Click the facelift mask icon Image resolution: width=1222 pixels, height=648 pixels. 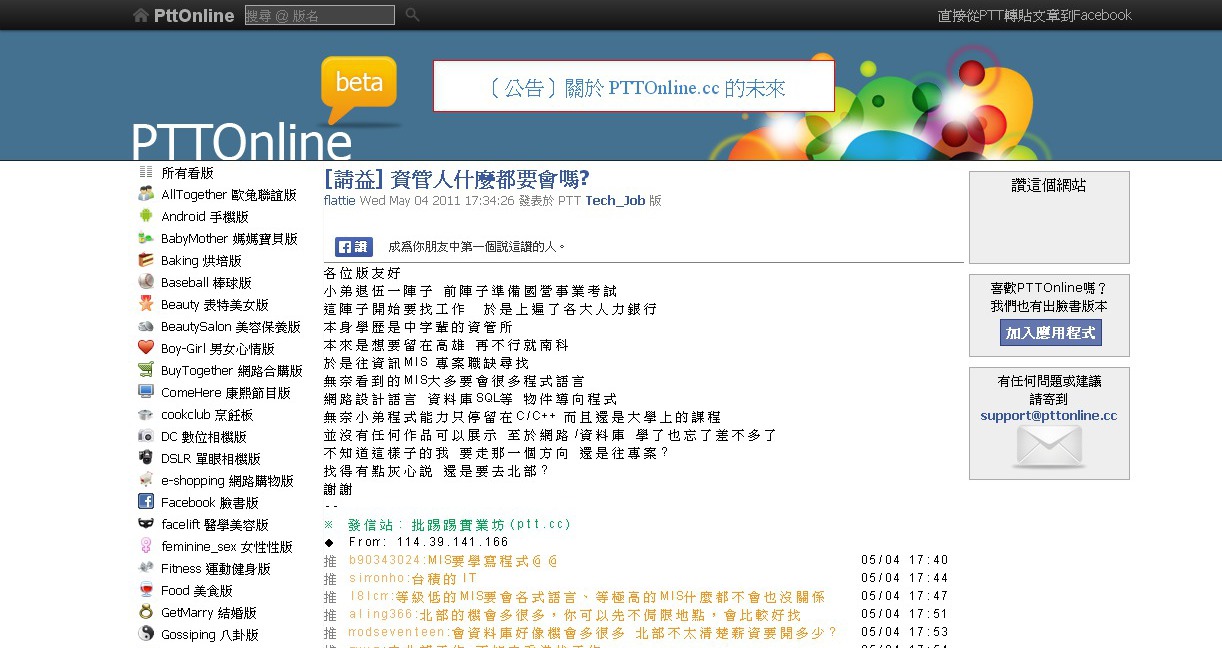click(146, 524)
